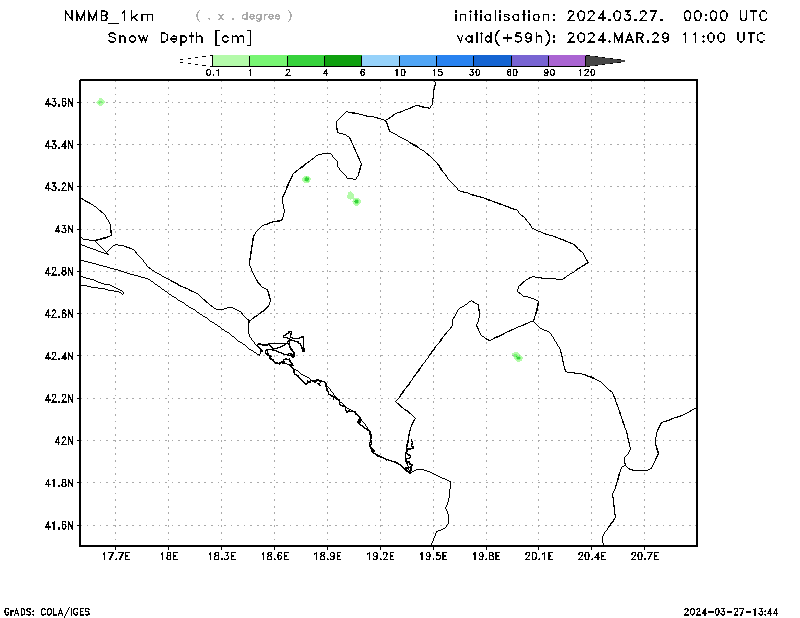Click the snow dot near 43.6N in top-left corner
Viewport: 800px width, 618px height.
[x=100, y=102]
